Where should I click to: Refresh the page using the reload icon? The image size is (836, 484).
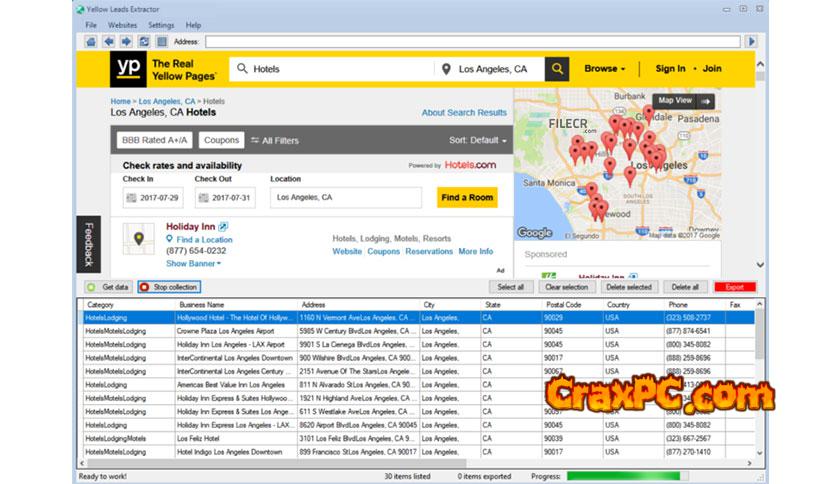144,42
